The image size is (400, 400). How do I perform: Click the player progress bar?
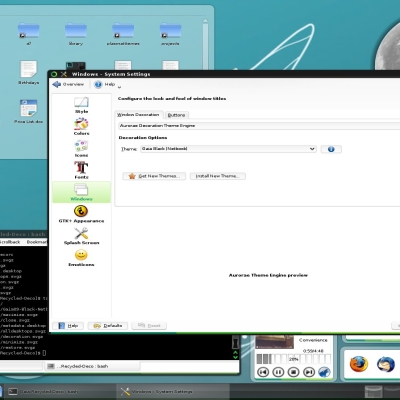tap(293, 359)
